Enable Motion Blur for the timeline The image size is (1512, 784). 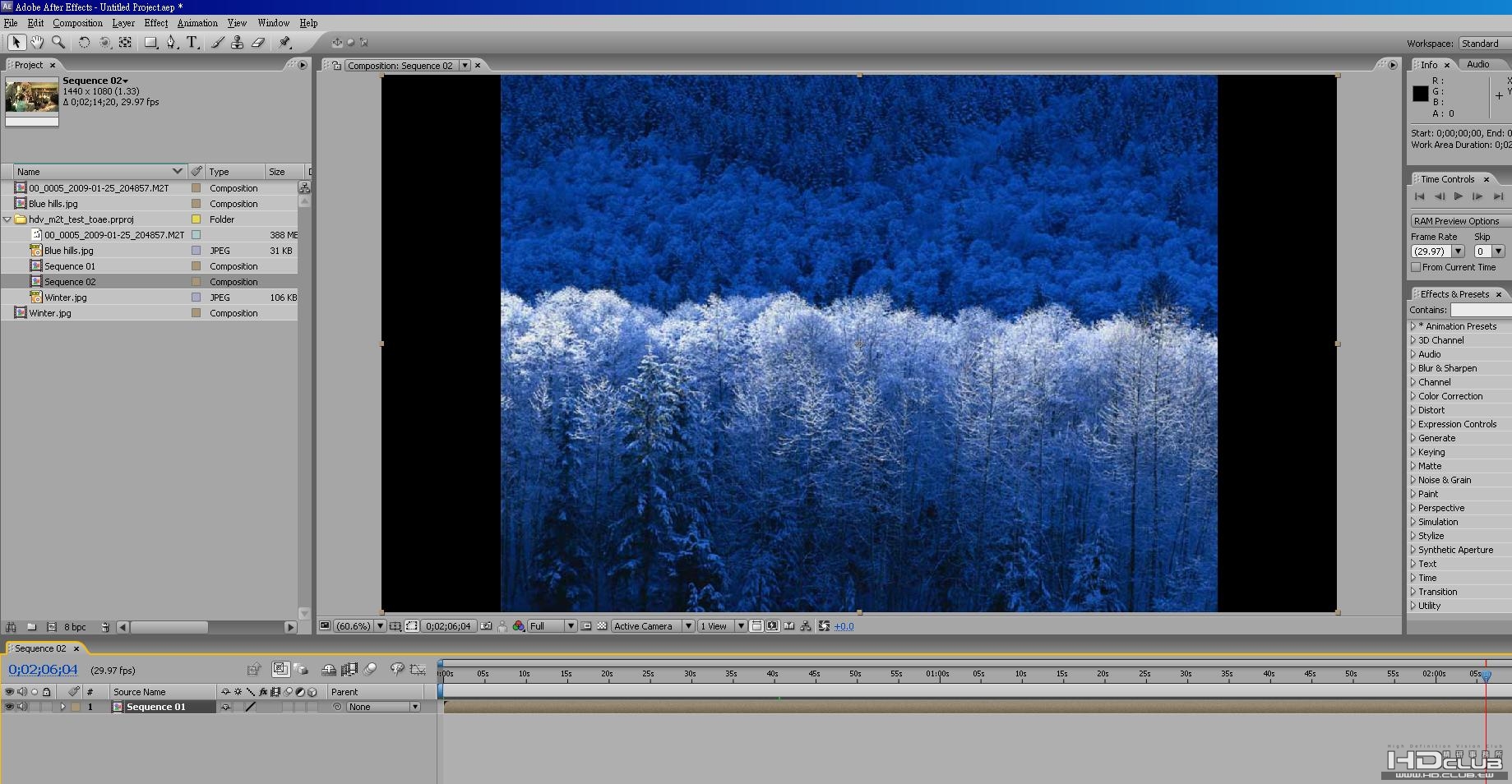370,670
